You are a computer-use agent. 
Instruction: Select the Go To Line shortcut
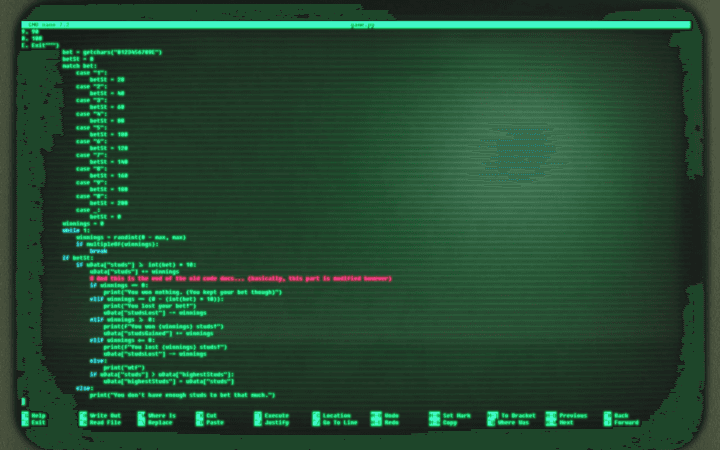pos(338,422)
